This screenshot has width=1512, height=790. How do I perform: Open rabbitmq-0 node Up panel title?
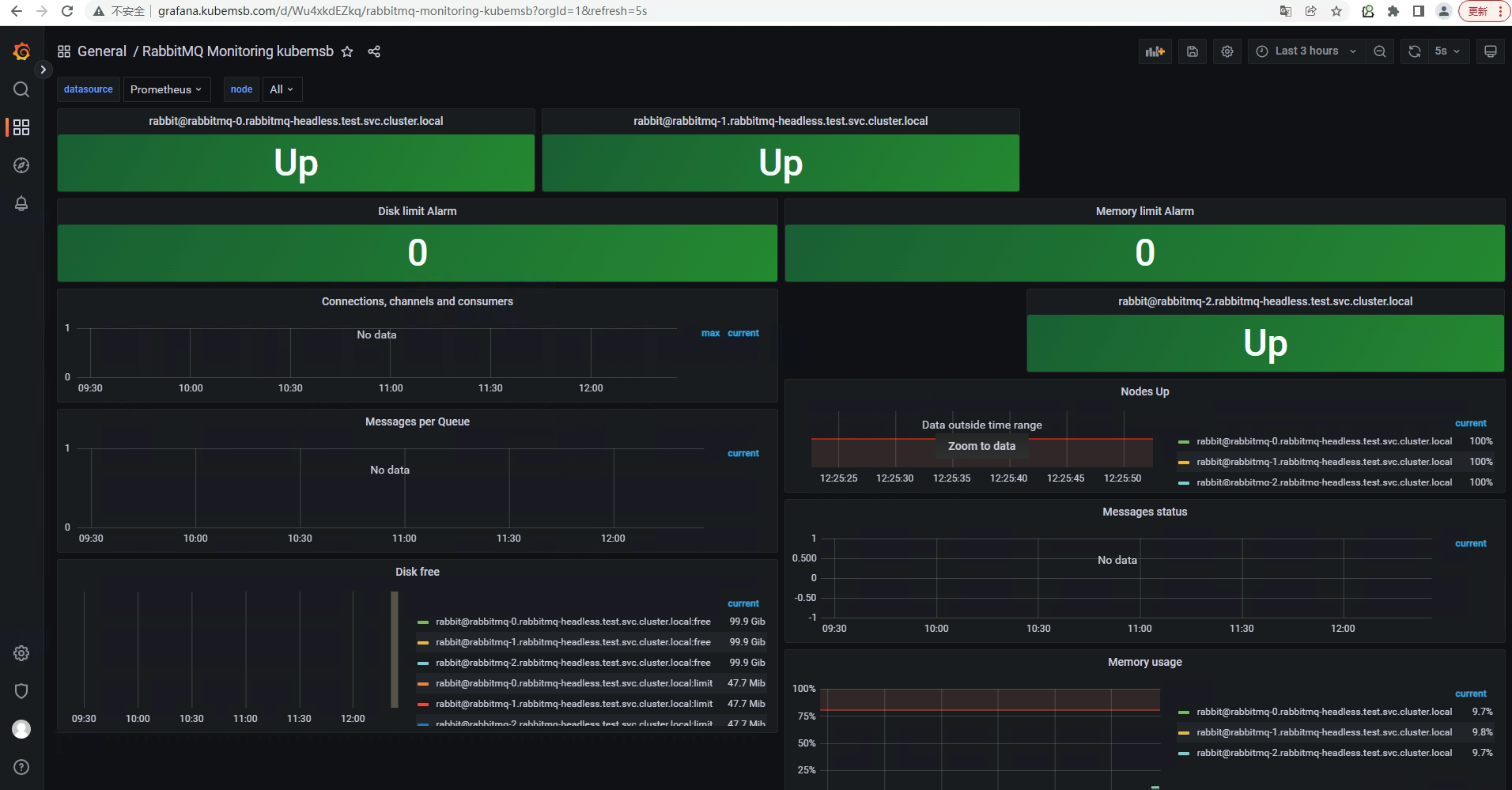(x=296, y=121)
